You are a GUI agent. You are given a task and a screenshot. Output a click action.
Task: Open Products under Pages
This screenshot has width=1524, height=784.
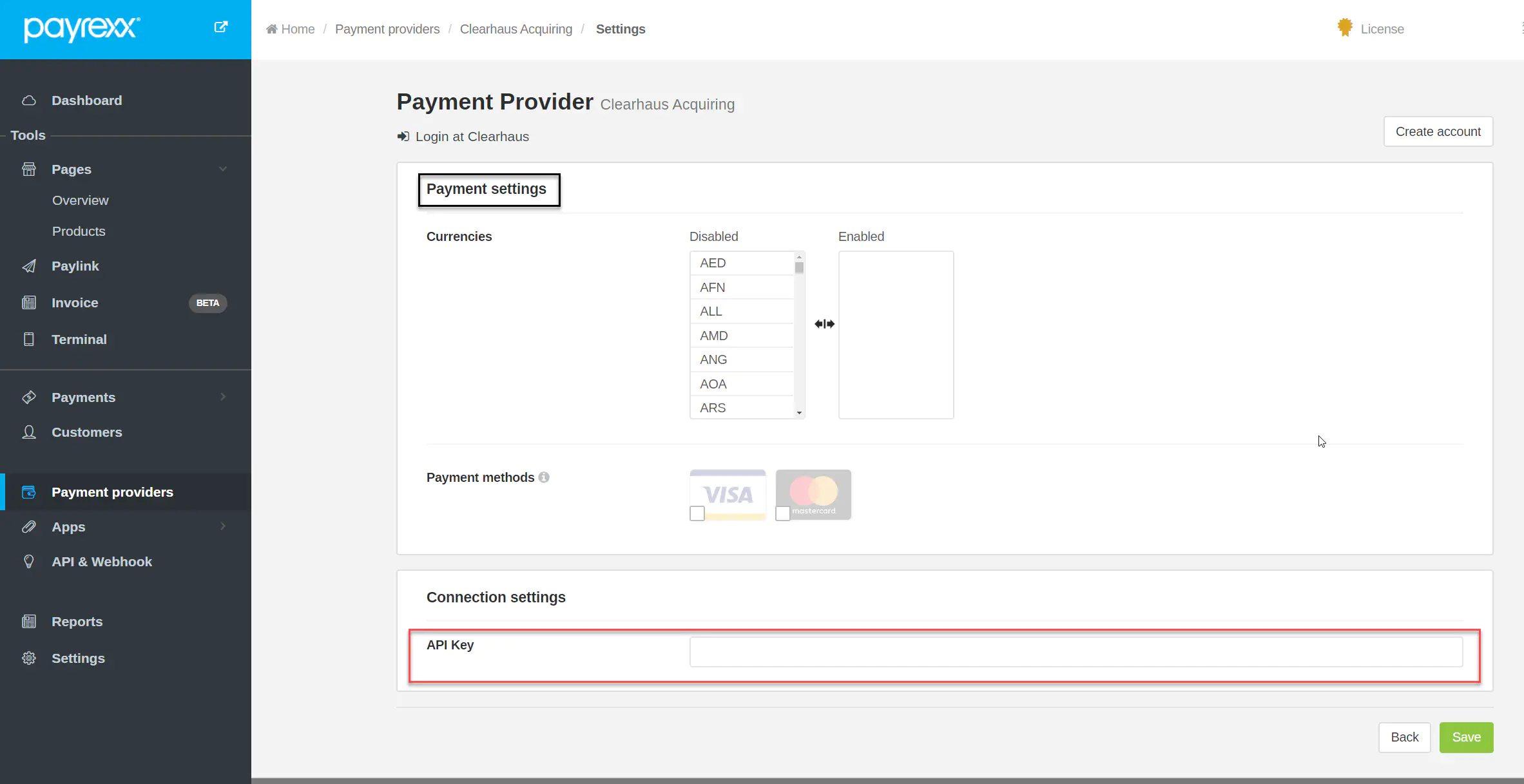[79, 231]
